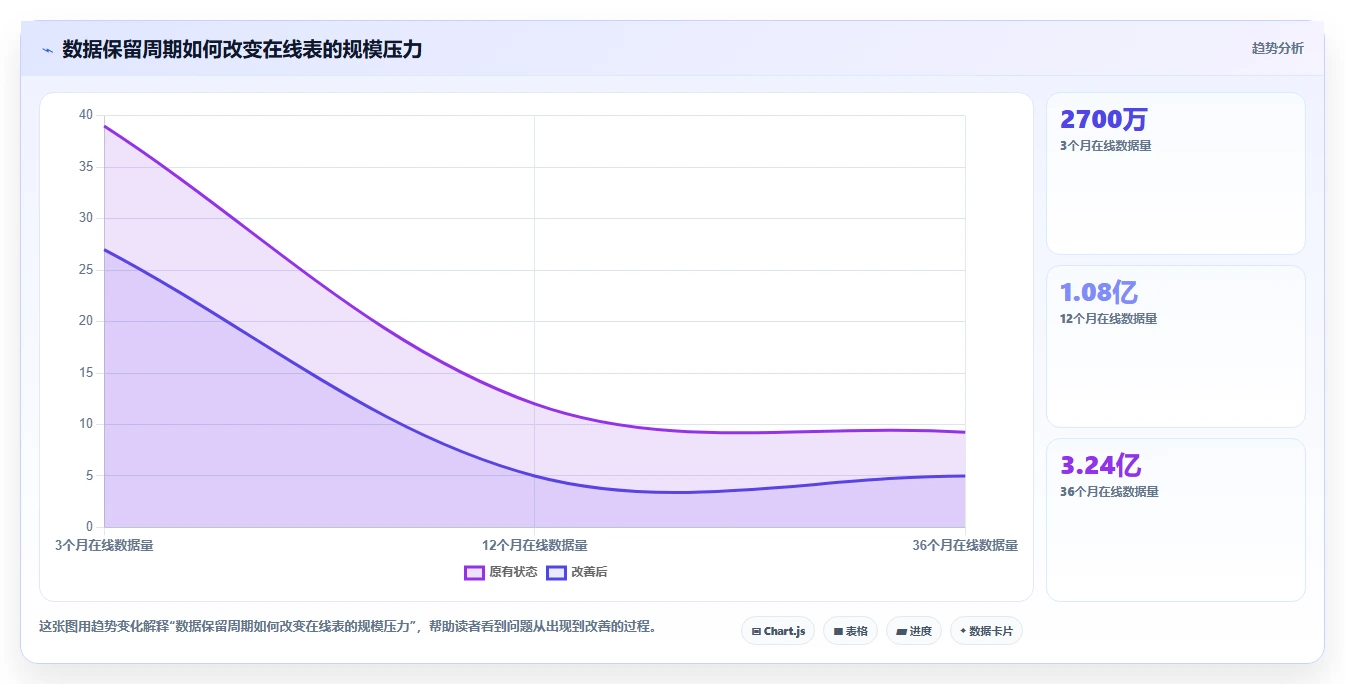Click the y-axis value 25
This screenshot has width=1345, height=684.
point(86,269)
